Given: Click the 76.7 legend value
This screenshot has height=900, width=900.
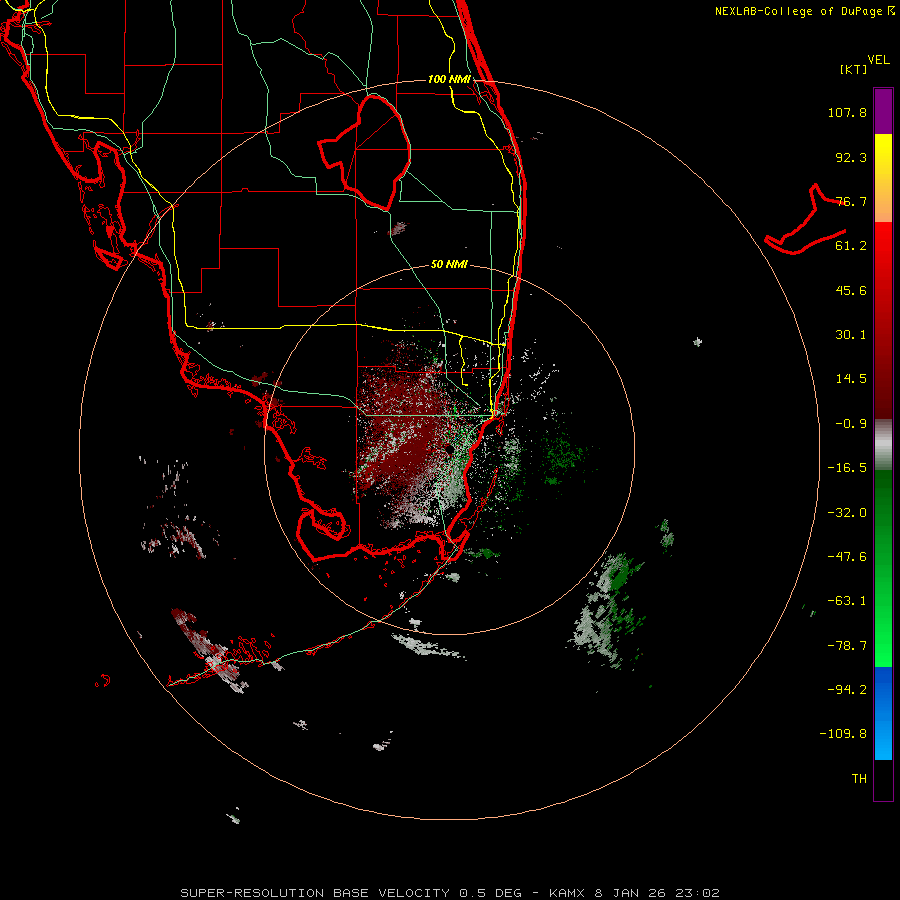Looking at the screenshot, I should (x=851, y=201).
